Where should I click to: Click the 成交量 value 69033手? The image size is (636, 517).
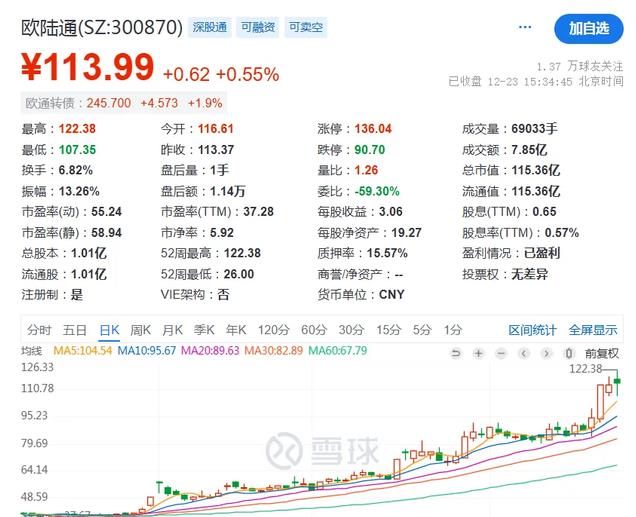[x=534, y=129]
